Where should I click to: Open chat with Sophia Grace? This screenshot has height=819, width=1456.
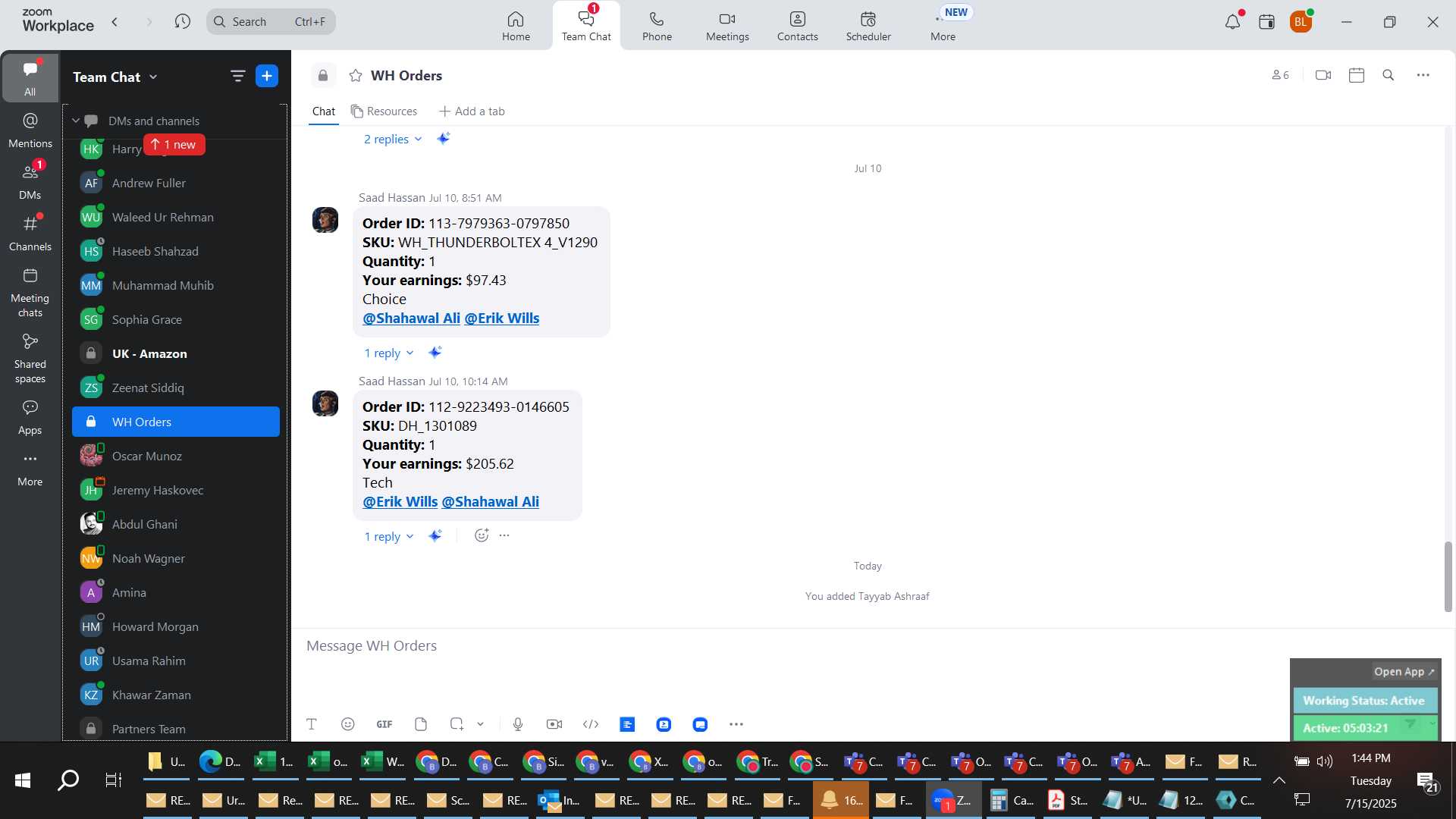point(176,319)
